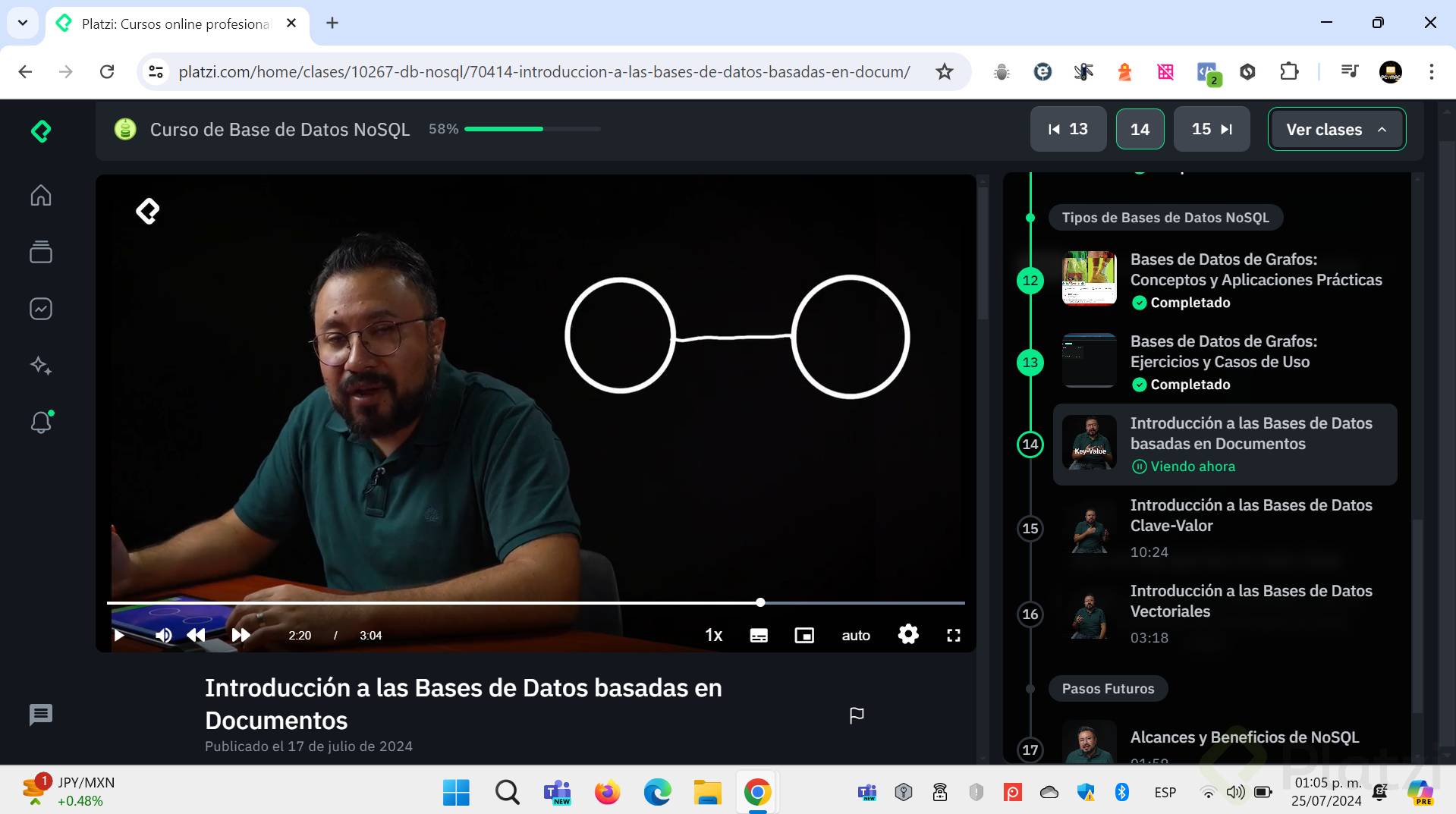Open Chrome media controls icon
Viewport: 1456px width, 814px height.
tap(1350, 72)
